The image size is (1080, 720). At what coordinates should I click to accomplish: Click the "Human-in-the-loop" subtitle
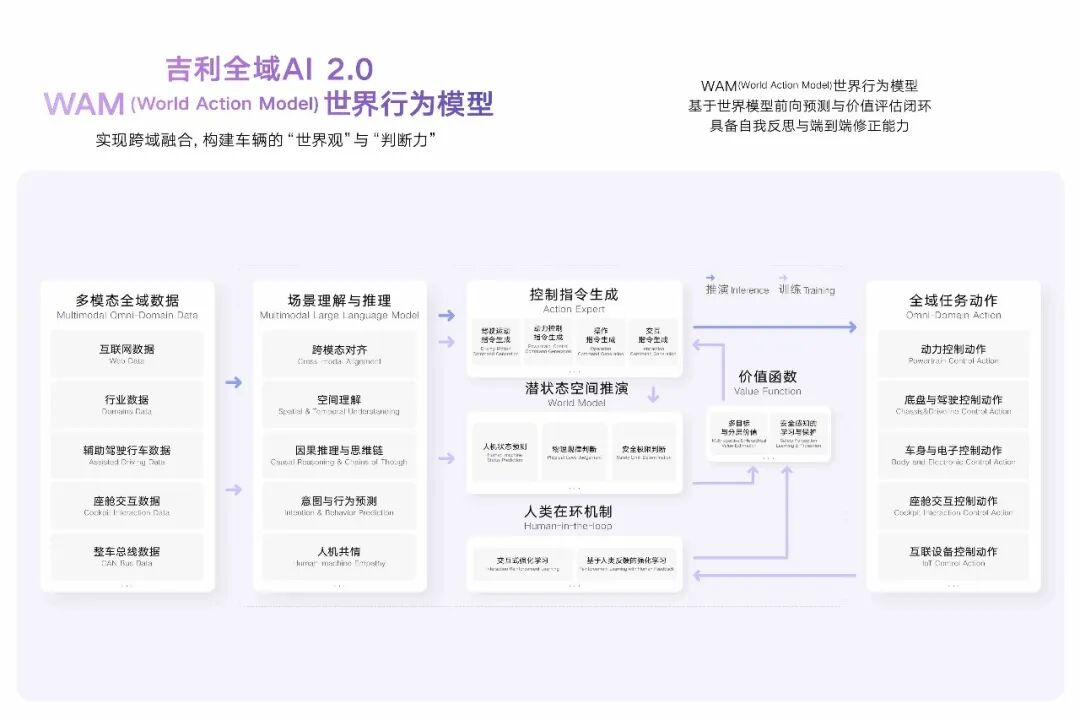click(568, 526)
